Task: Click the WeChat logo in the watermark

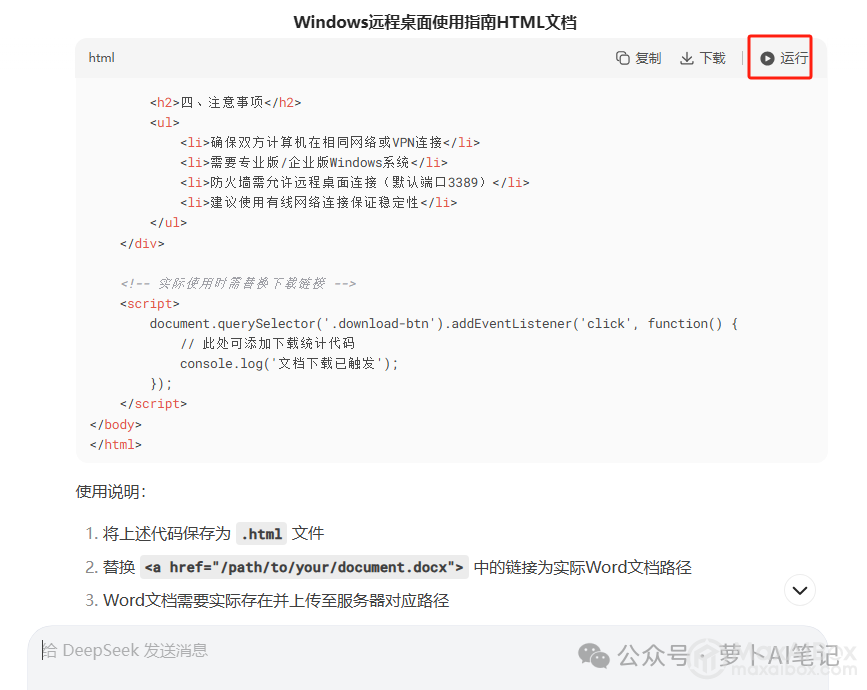Action: [x=595, y=656]
